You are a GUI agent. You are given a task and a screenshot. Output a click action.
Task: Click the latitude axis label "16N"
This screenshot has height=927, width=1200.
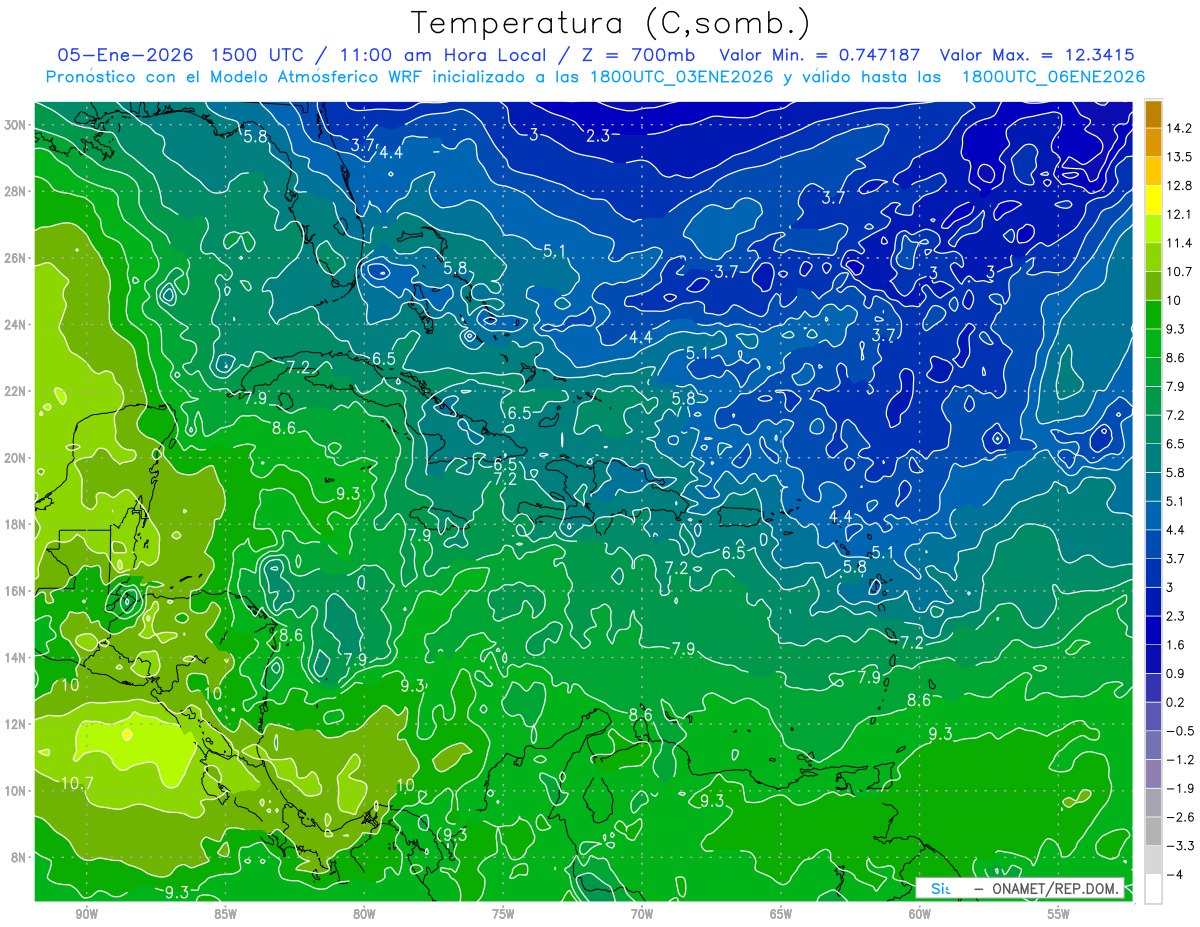[17, 591]
